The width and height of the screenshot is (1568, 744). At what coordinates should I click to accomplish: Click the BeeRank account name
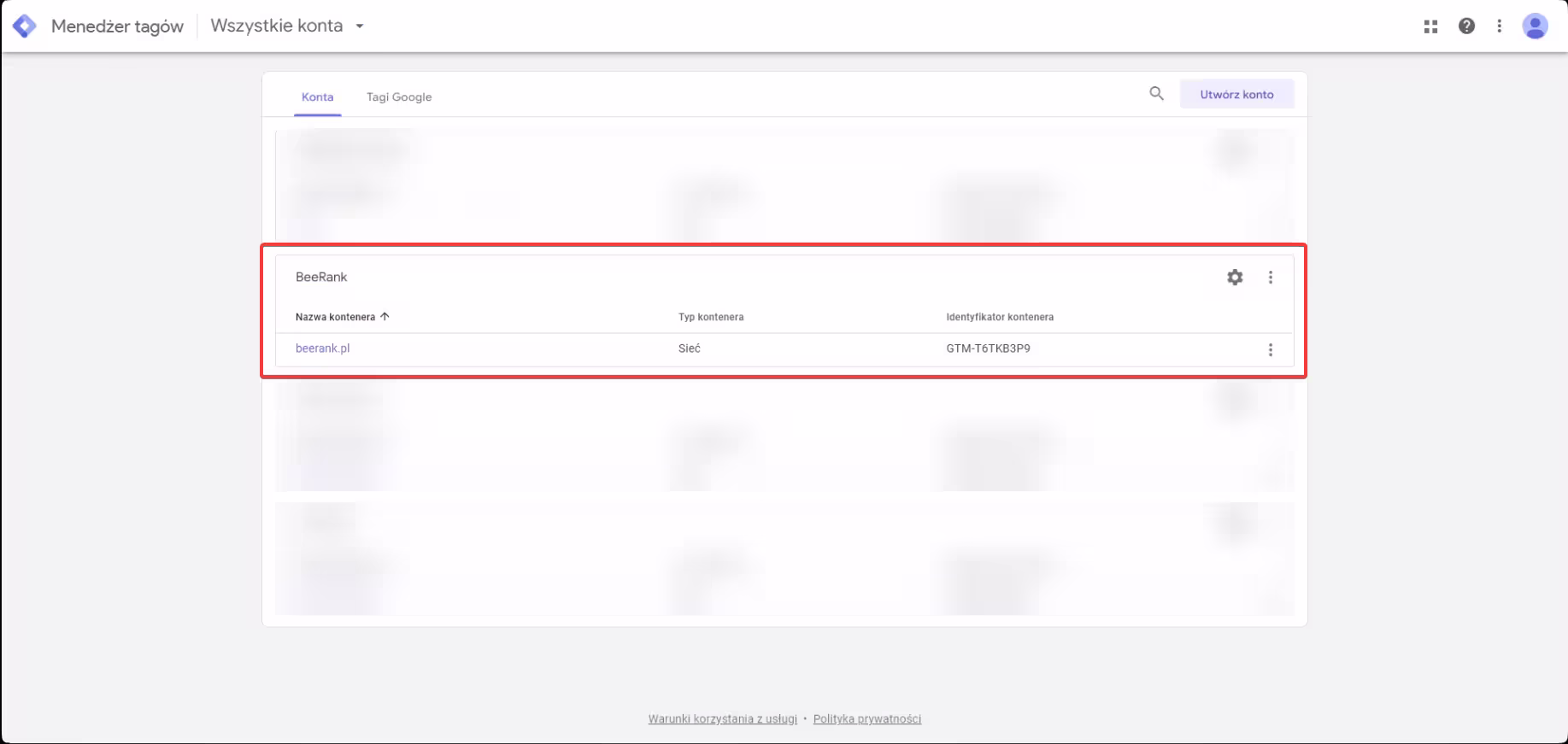pos(321,277)
